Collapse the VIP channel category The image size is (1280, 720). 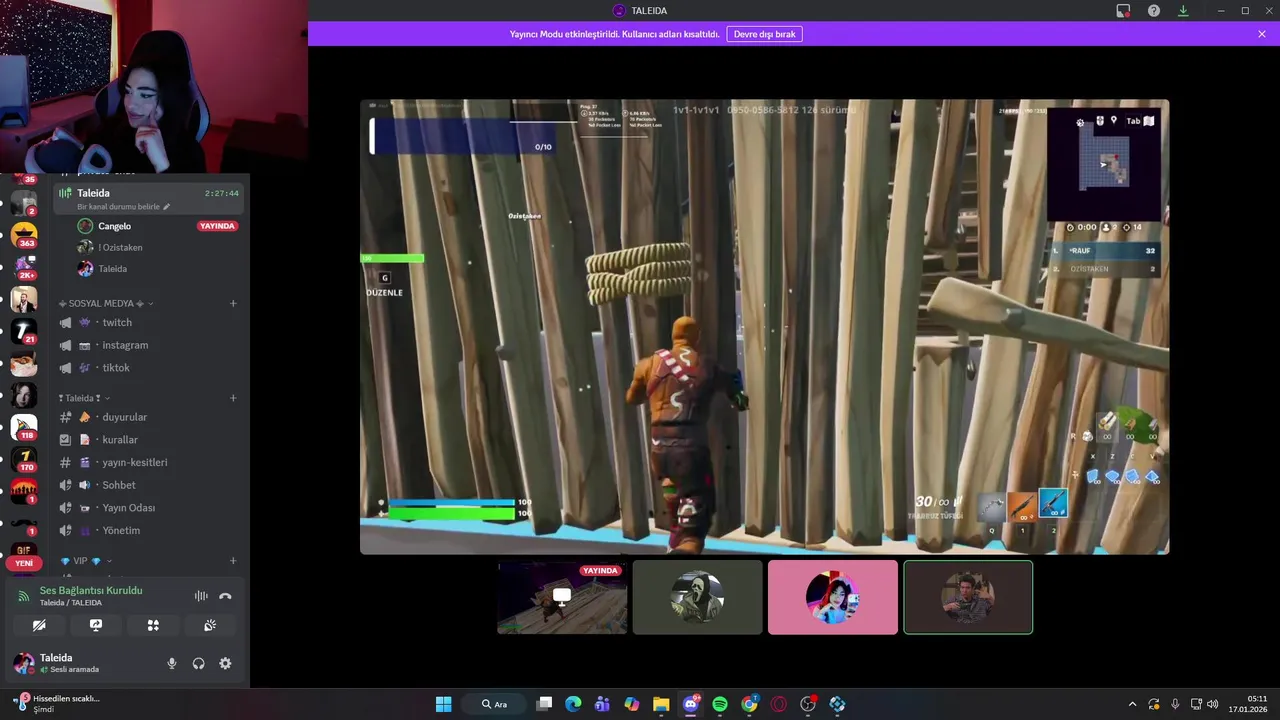click(86, 561)
